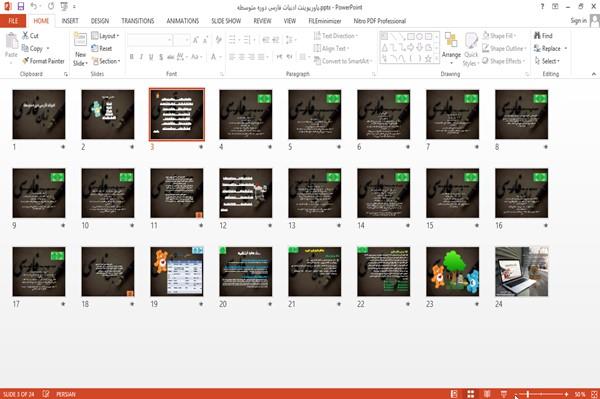Click the Undo arrow
The height and width of the screenshot is (399, 600).
(34, 6)
